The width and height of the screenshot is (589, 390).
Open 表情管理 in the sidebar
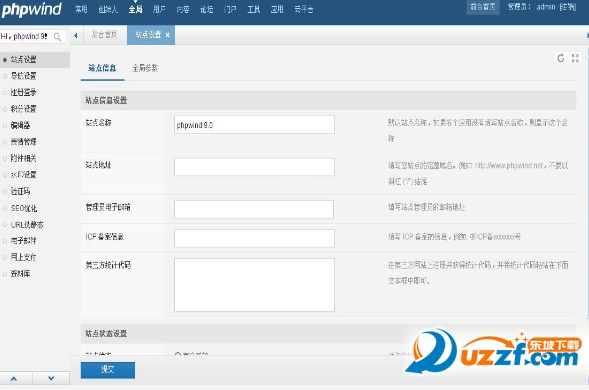(23, 142)
